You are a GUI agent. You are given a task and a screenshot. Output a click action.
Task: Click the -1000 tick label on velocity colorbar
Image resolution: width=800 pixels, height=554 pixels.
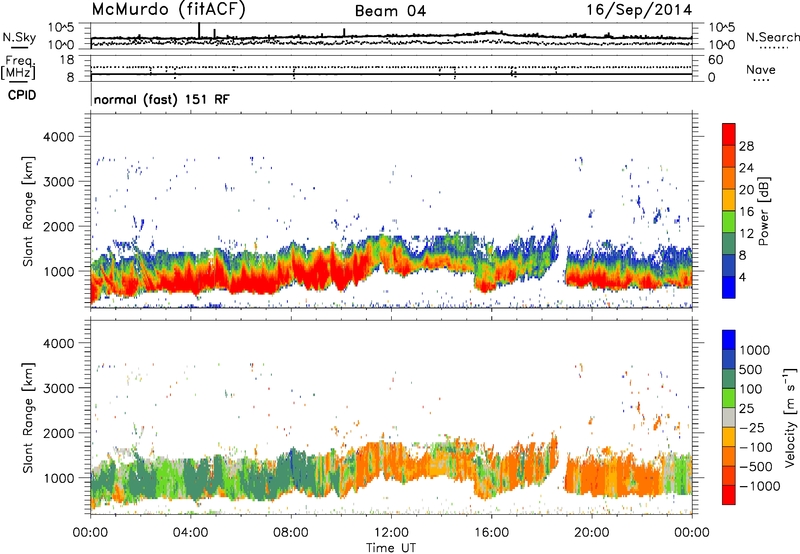coord(760,486)
